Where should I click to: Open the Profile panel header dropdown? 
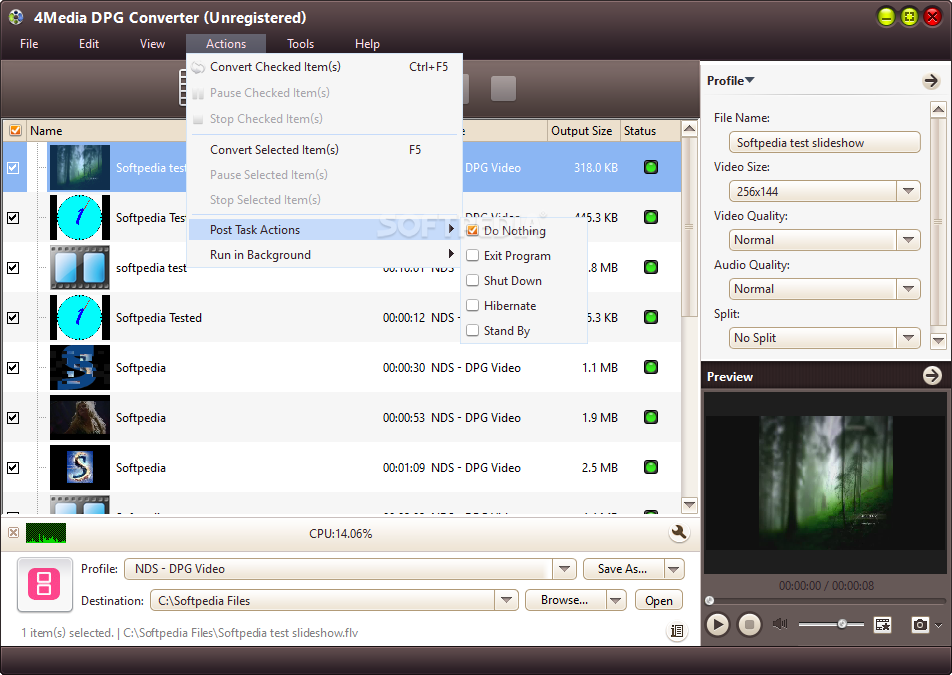coord(730,80)
